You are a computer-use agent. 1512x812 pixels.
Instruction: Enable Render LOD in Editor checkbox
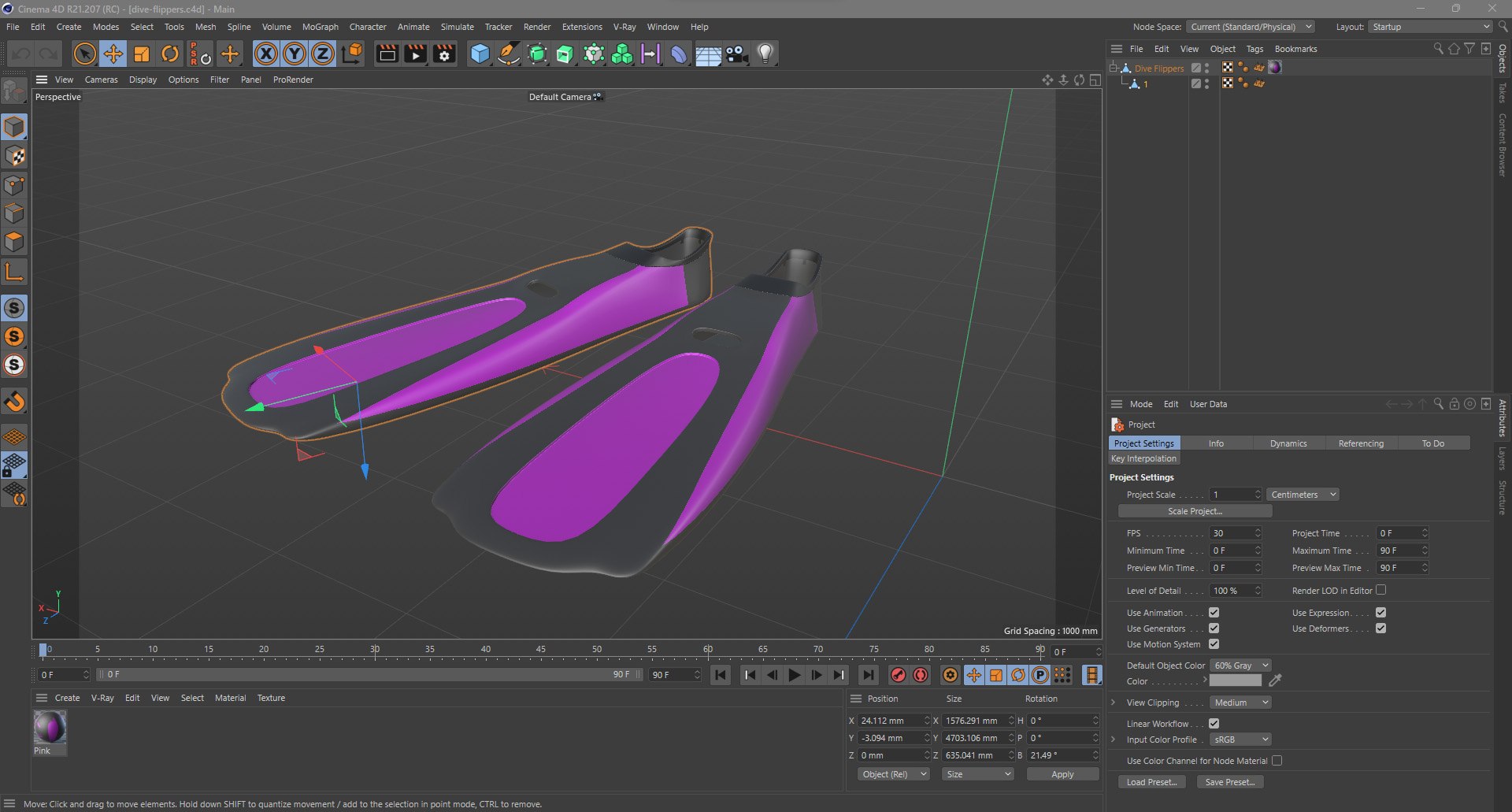[1380, 590]
